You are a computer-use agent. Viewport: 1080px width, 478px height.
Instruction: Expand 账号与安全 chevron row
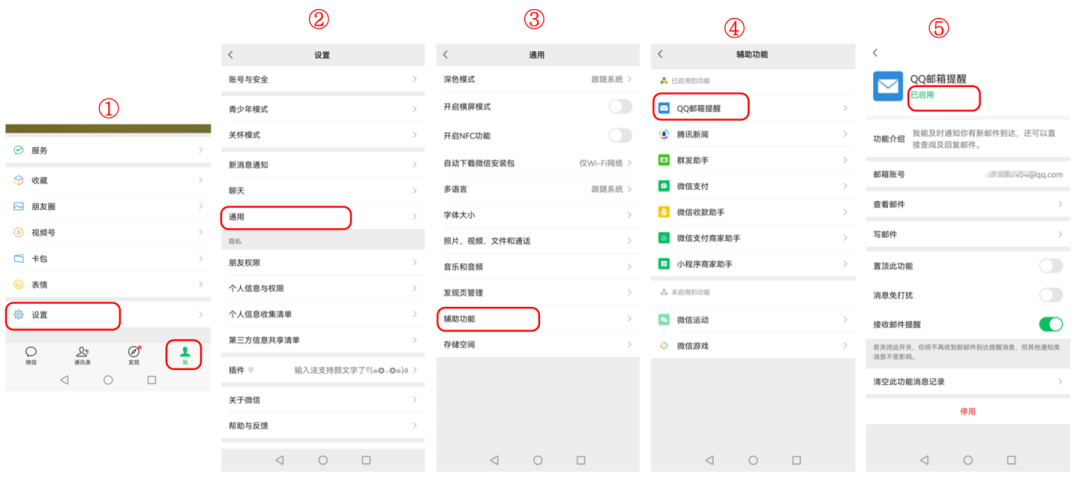coord(323,79)
